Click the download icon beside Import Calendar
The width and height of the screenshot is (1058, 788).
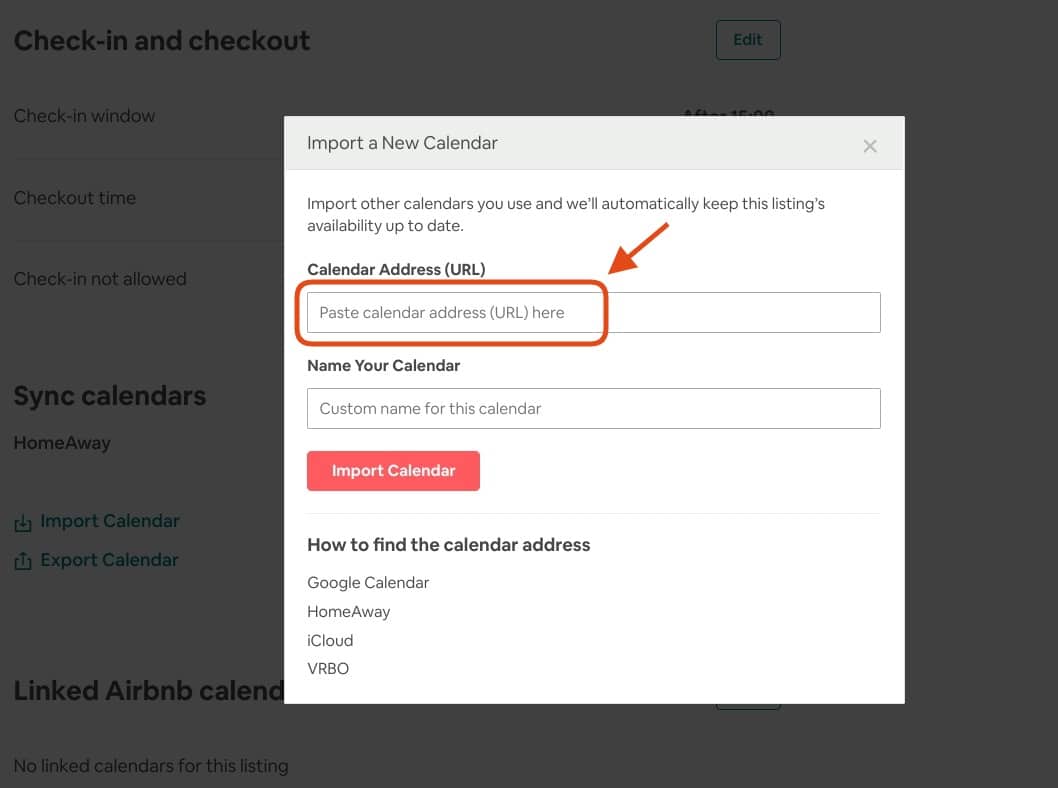pyautogui.click(x=23, y=521)
